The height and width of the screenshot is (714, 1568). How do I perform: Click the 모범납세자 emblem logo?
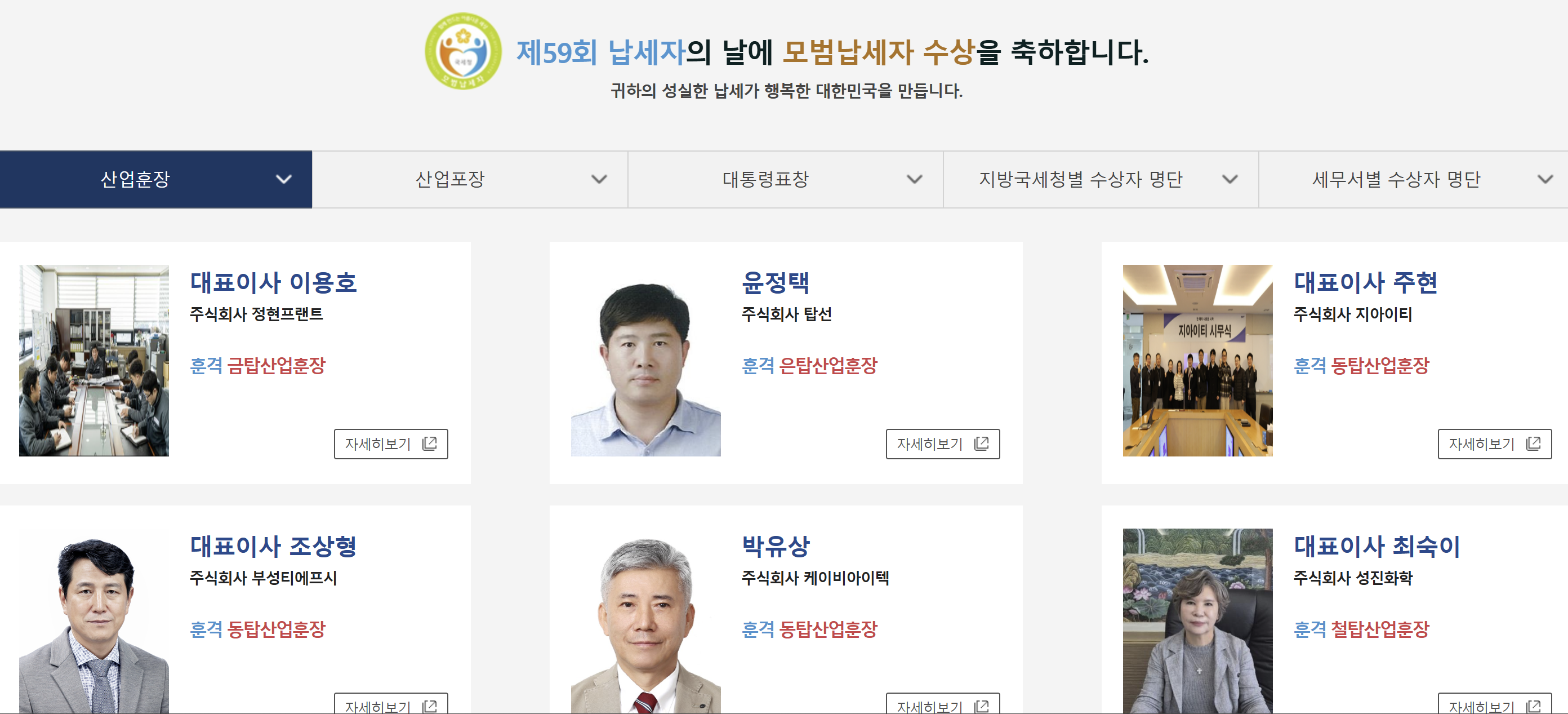coord(463,52)
